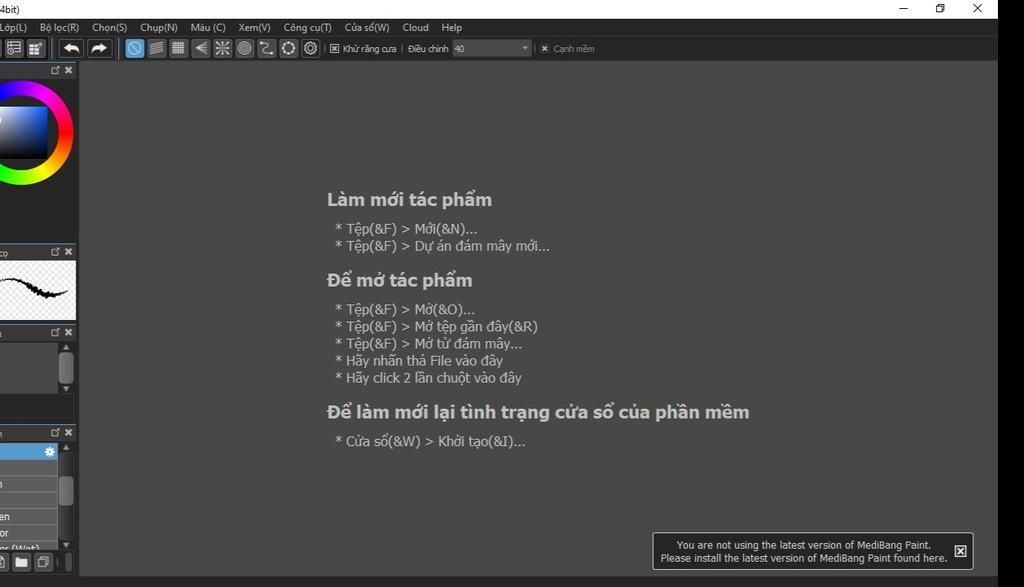Undock the color wheel panel with its float icon
Image resolution: width=1024 pixels, height=587 pixels.
click(x=56, y=70)
